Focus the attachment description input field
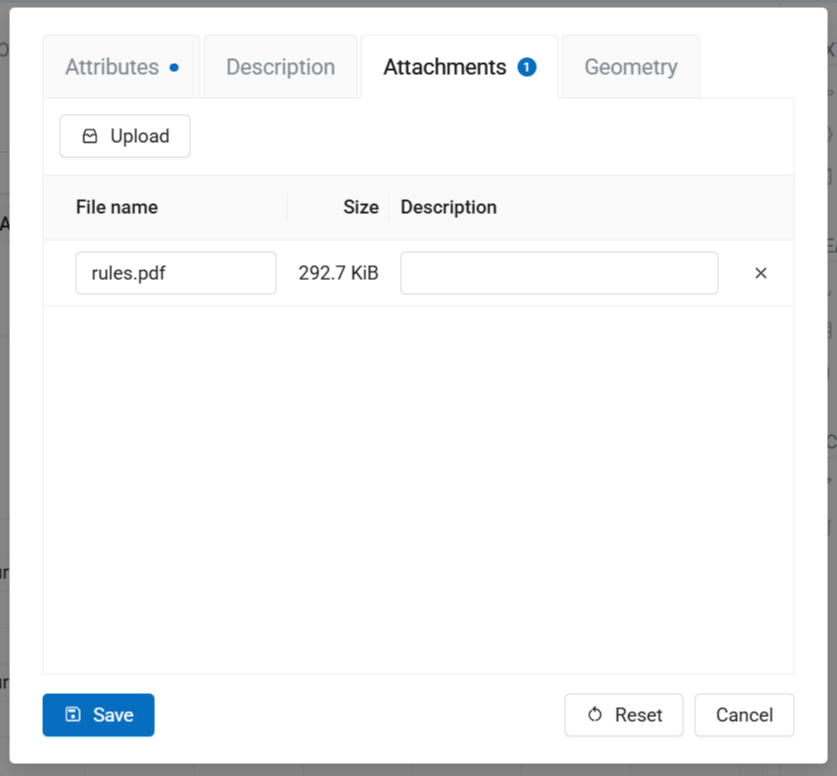 pyautogui.click(x=559, y=273)
